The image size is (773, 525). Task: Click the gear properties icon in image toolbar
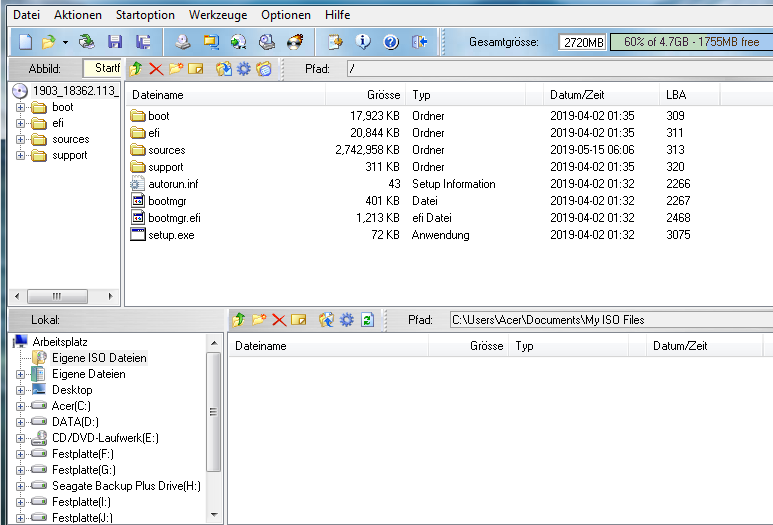pos(244,69)
